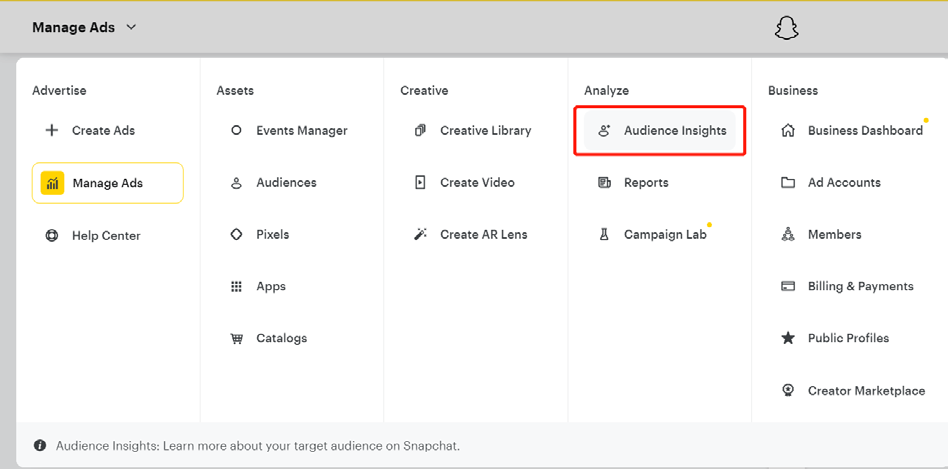
Task: Click the Creator Marketplace webcam icon
Action: (x=788, y=390)
